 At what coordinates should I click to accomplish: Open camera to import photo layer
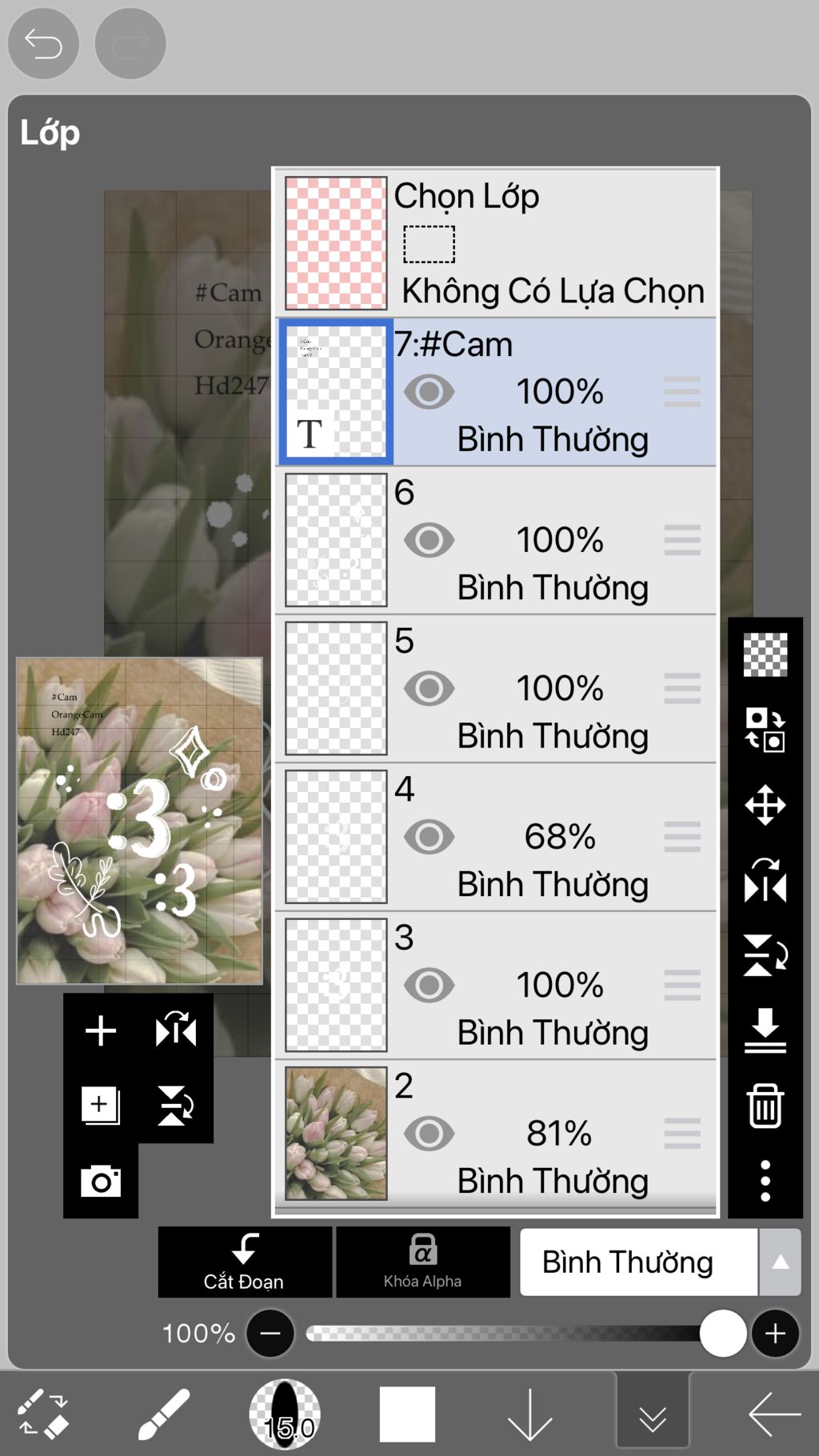(101, 1181)
